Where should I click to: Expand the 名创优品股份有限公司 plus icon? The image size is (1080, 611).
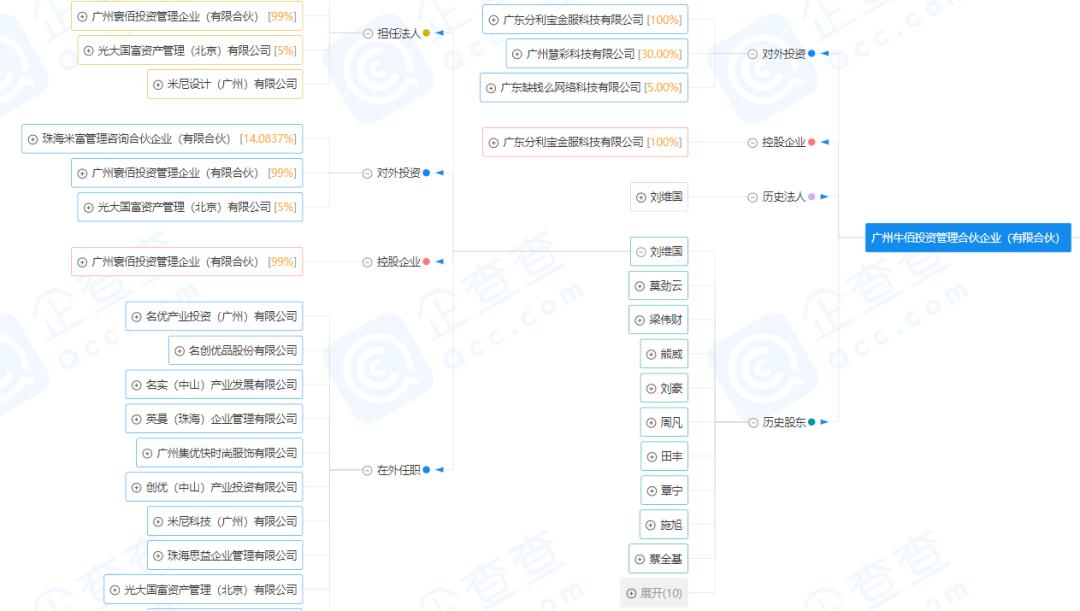[179, 351]
